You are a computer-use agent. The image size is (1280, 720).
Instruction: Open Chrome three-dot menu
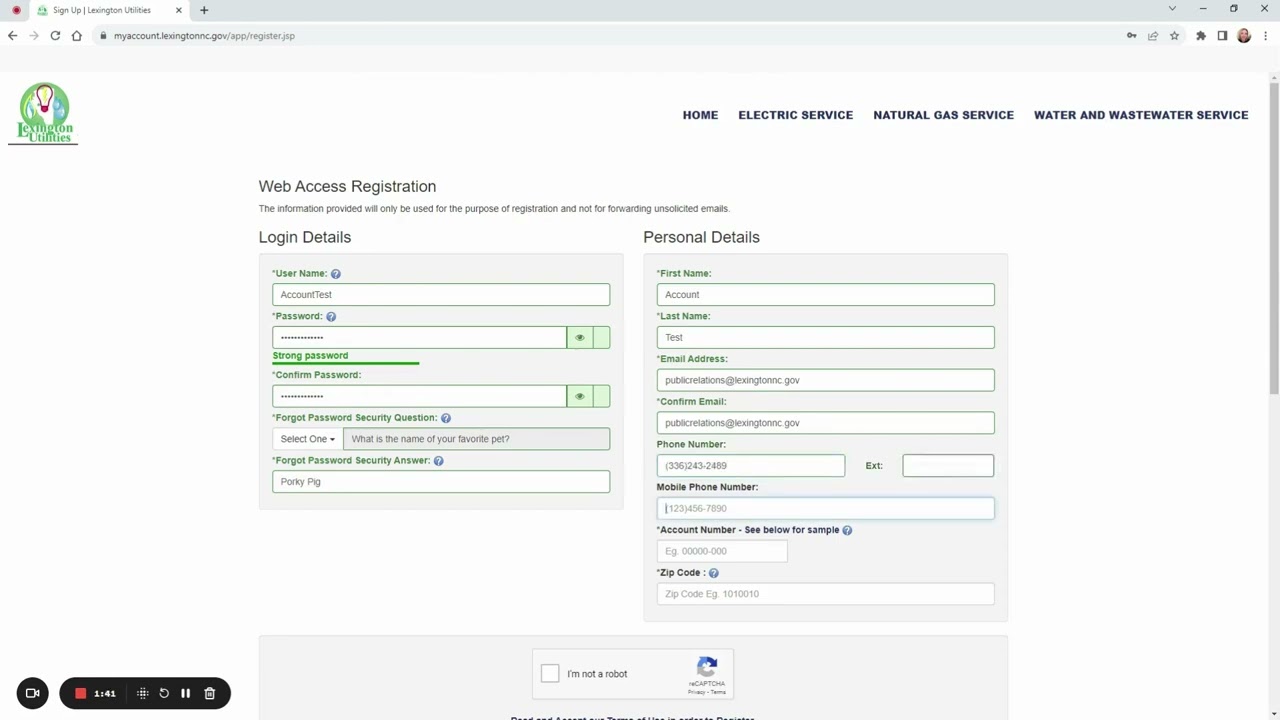point(1266,36)
